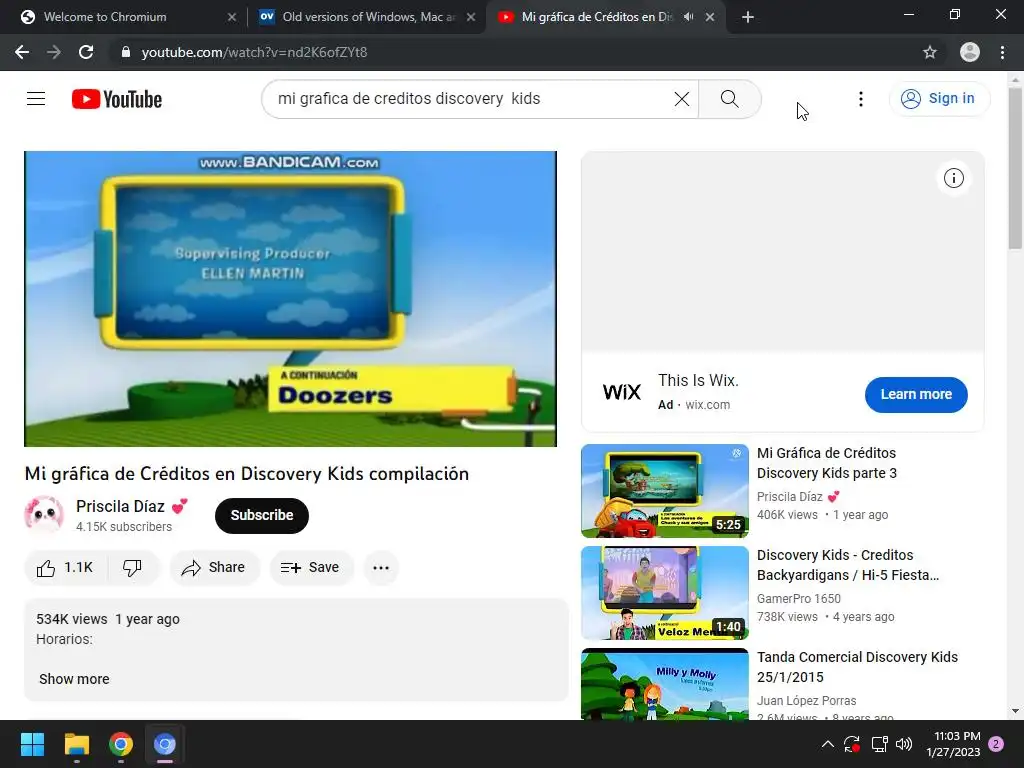
Task: Open Google Chrome from taskbar
Action: point(121,744)
